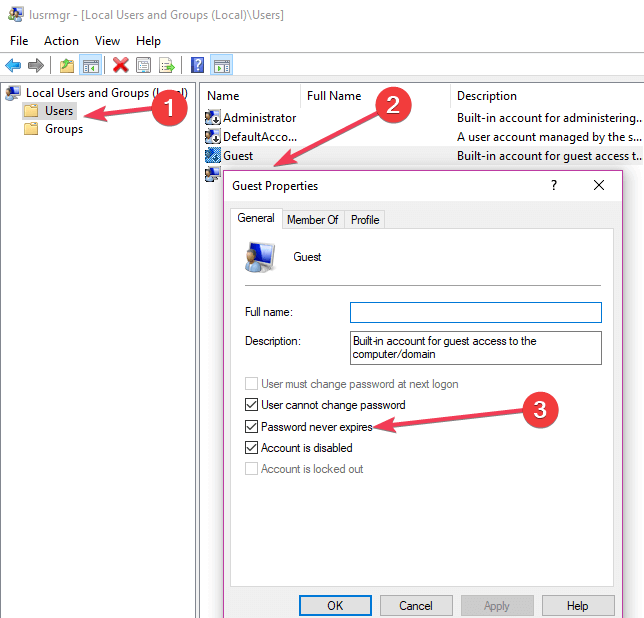Click the Apply button

(x=497, y=606)
